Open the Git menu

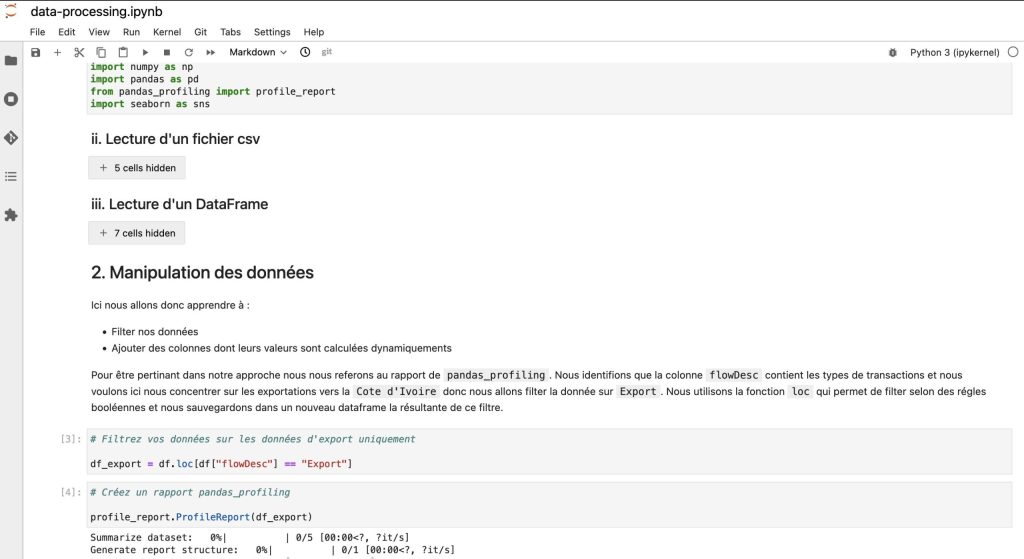(x=200, y=32)
